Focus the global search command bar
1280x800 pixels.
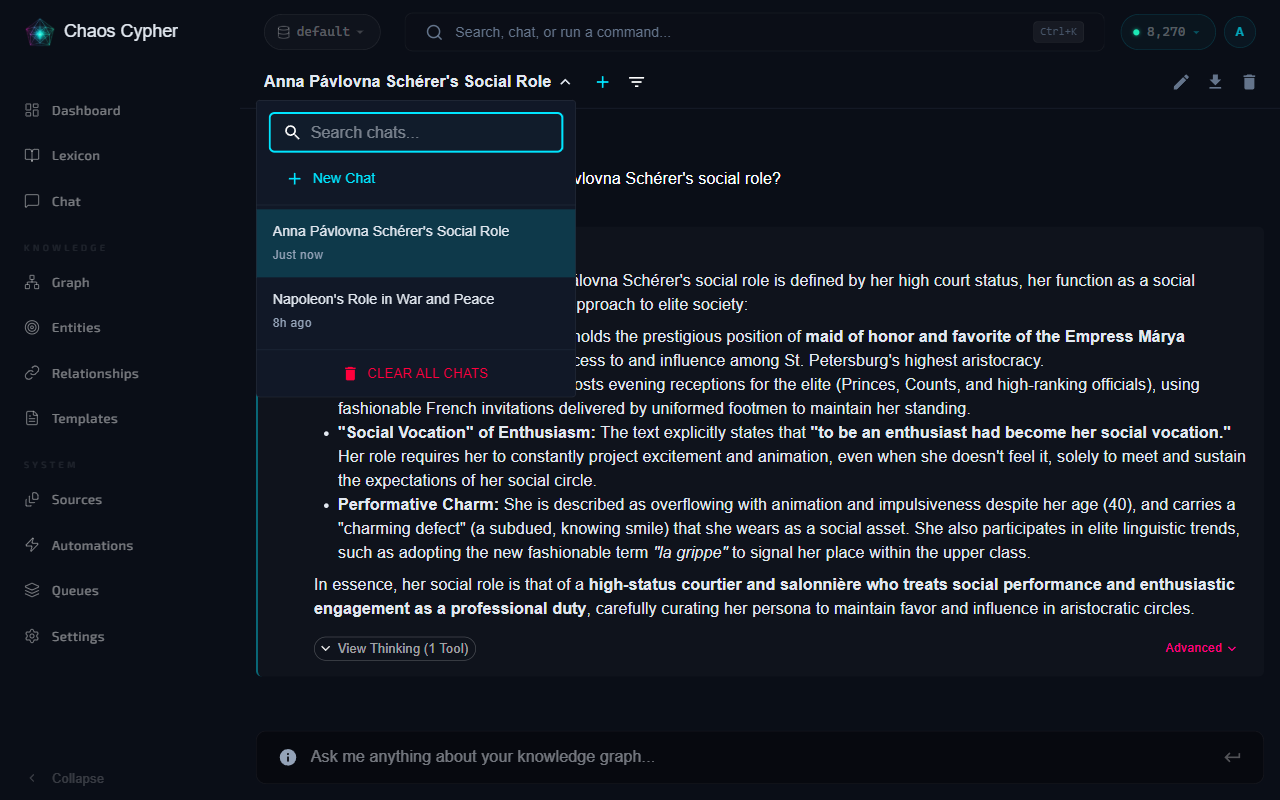(x=755, y=32)
